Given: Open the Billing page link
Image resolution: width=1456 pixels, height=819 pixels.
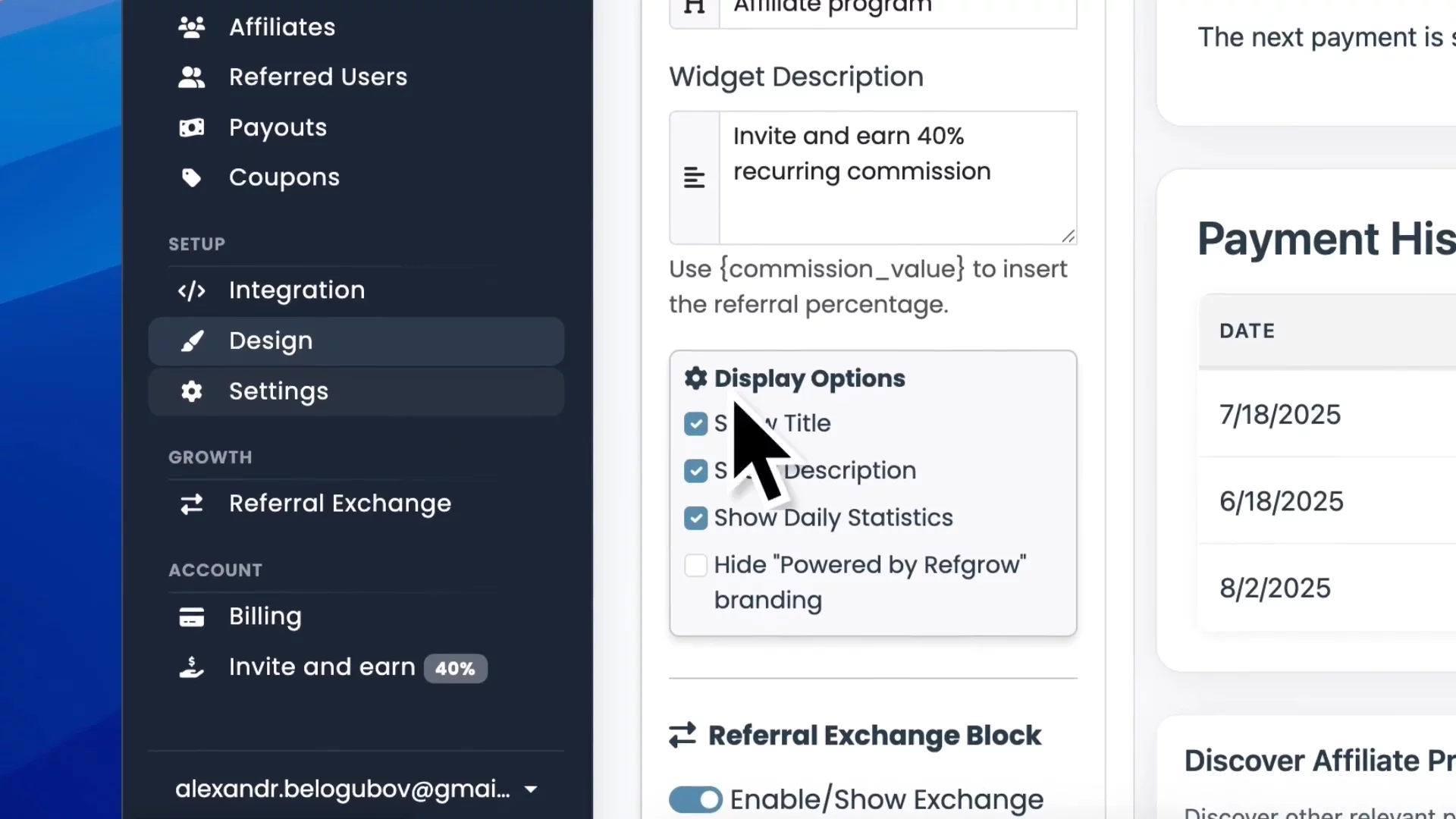Looking at the screenshot, I should click(265, 617).
